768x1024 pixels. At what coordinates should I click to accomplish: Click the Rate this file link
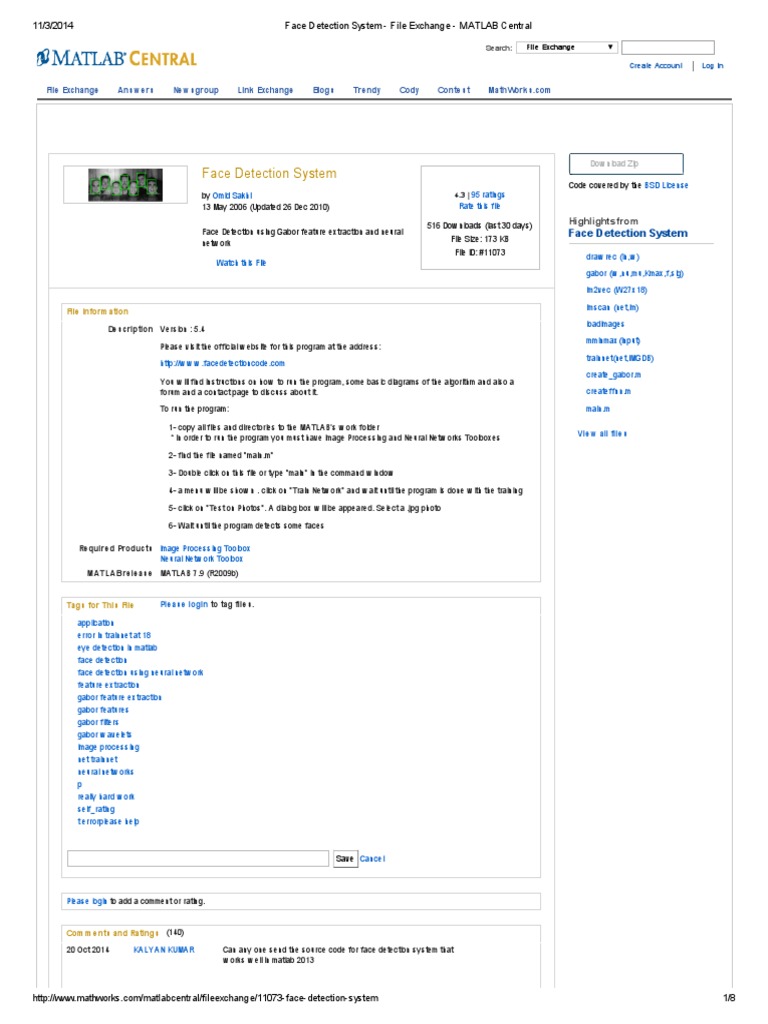[479, 206]
